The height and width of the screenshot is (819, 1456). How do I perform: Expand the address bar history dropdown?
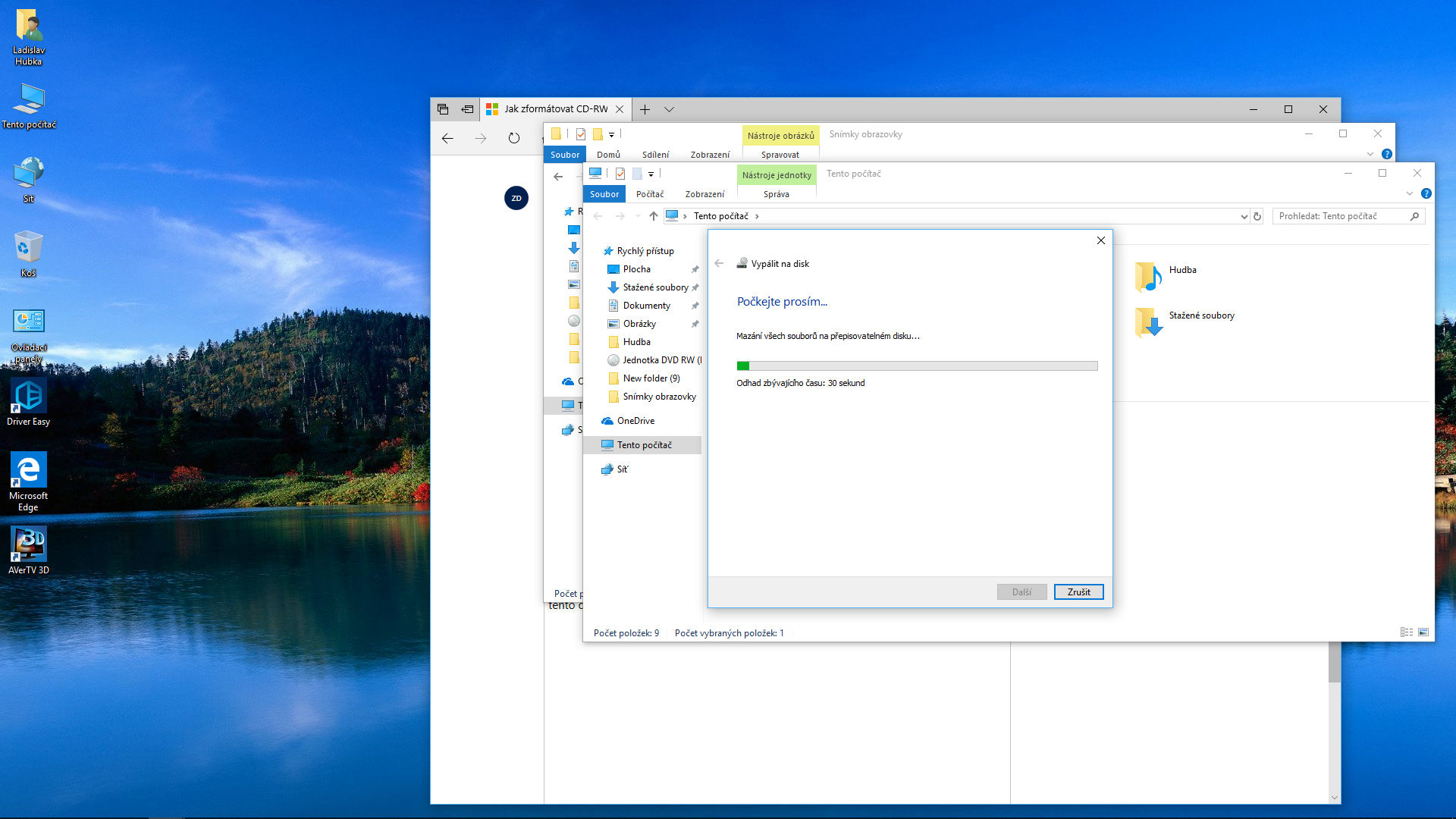click(1244, 216)
